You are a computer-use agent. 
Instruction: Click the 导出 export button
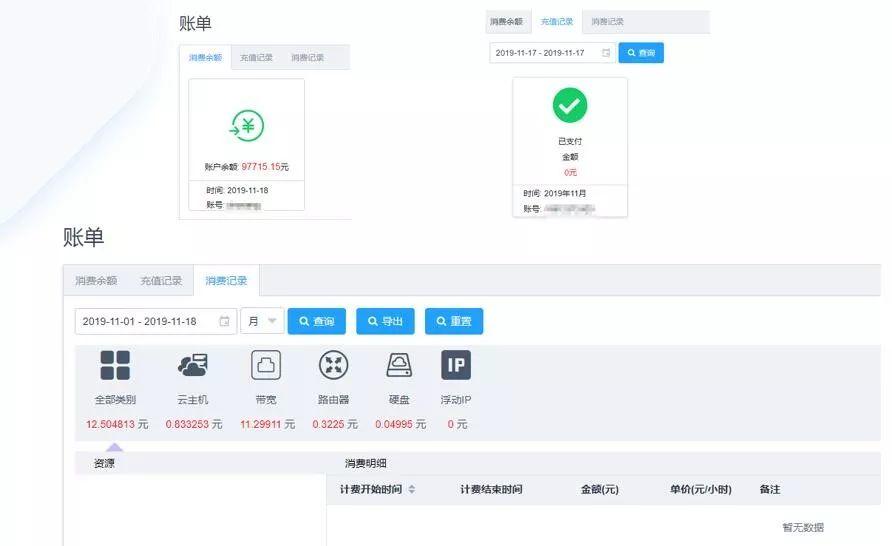point(384,321)
